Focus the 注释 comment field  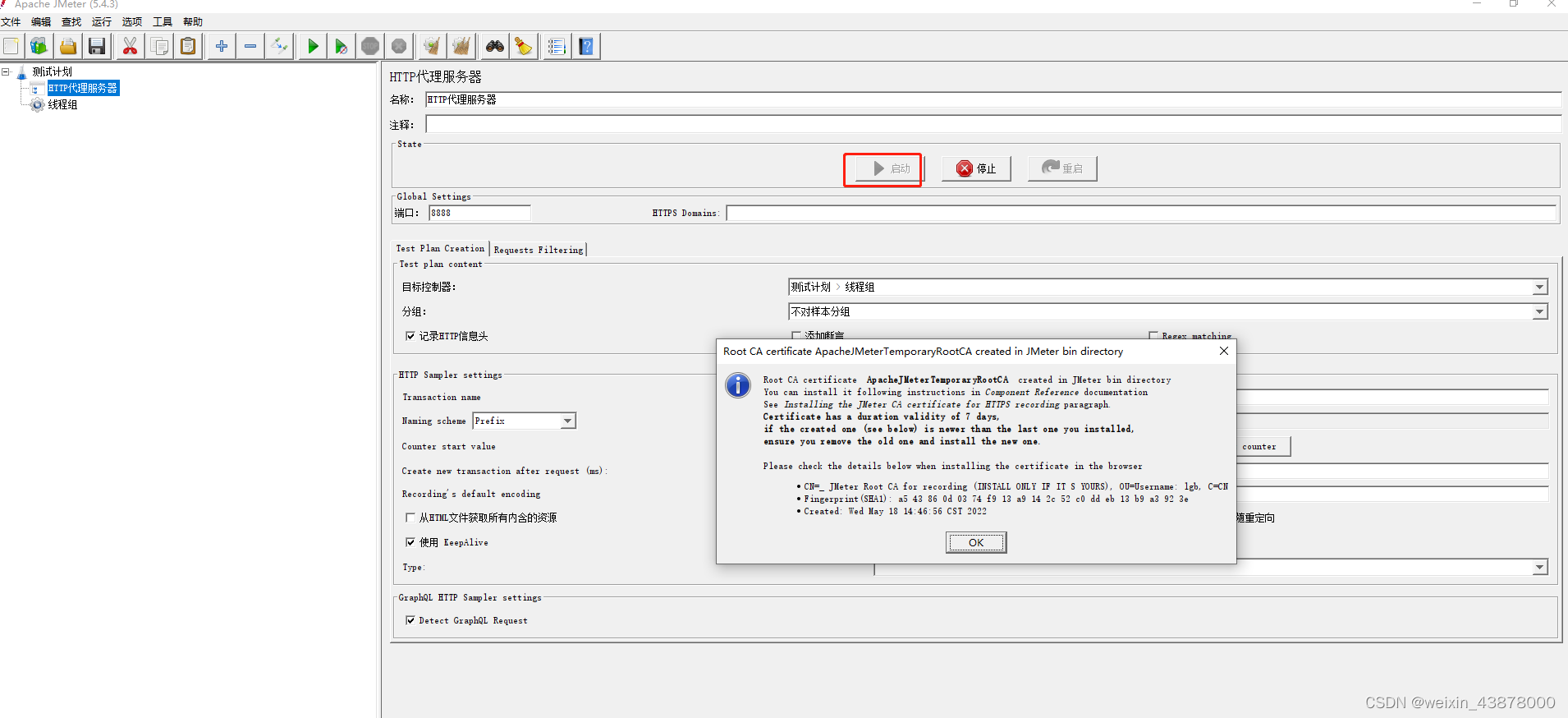pos(993,124)
